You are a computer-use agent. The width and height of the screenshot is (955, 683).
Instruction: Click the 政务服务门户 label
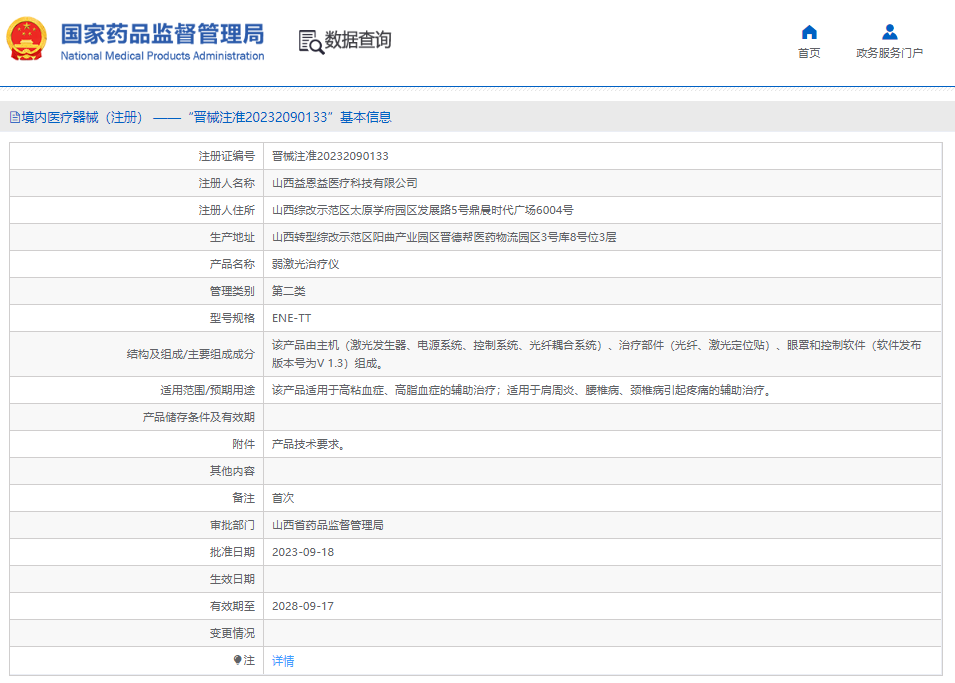[889, 53]
